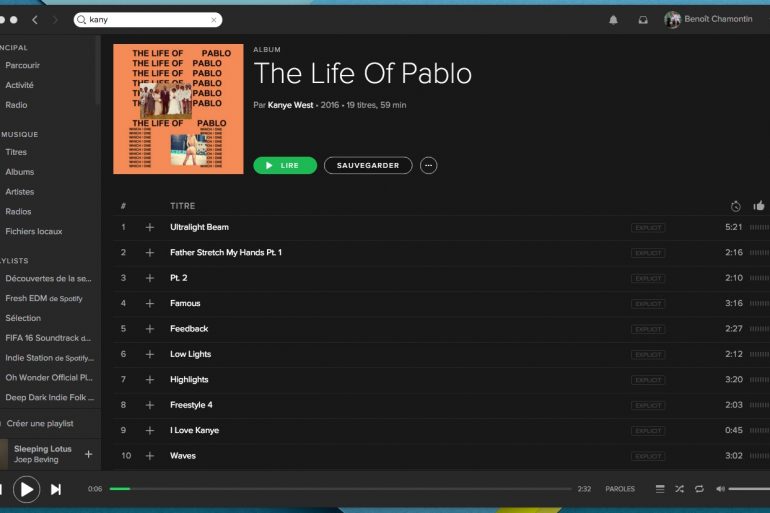Open the play queue list icon
The image size is (770, 513).
pyautogui.click(x=660, y=489)
